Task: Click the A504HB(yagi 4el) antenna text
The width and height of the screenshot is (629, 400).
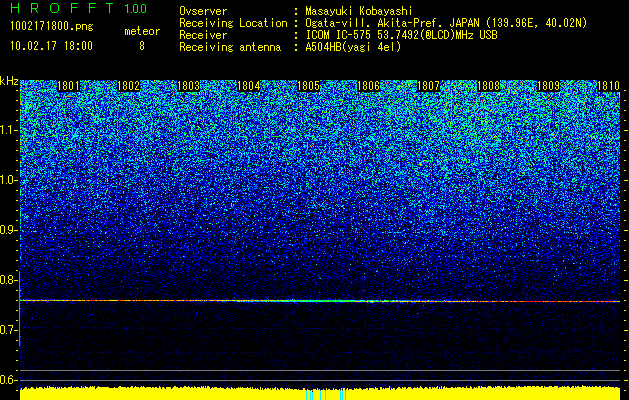Action: click(353, 47)
